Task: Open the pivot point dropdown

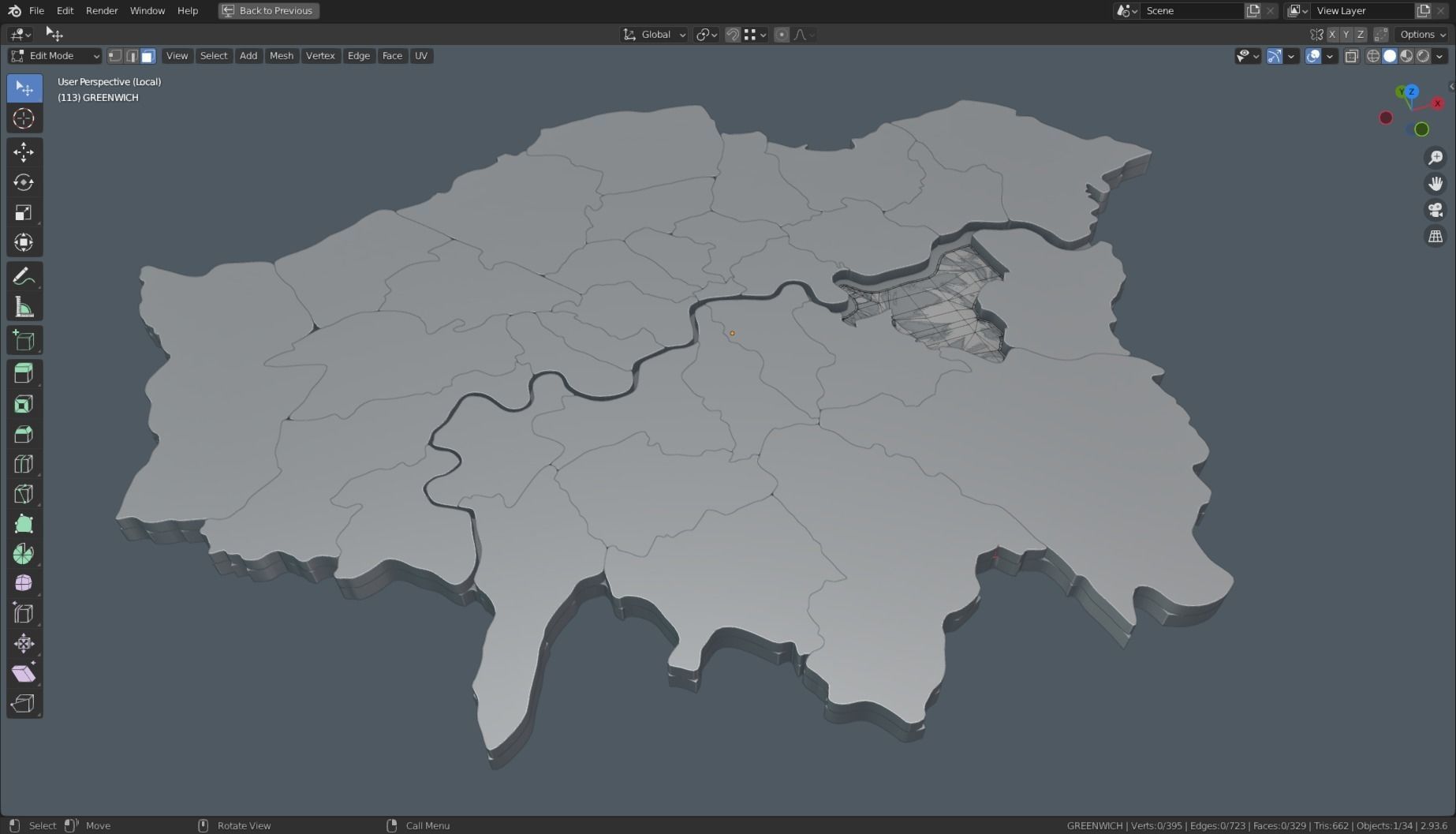Action: [x=706, y=35]
